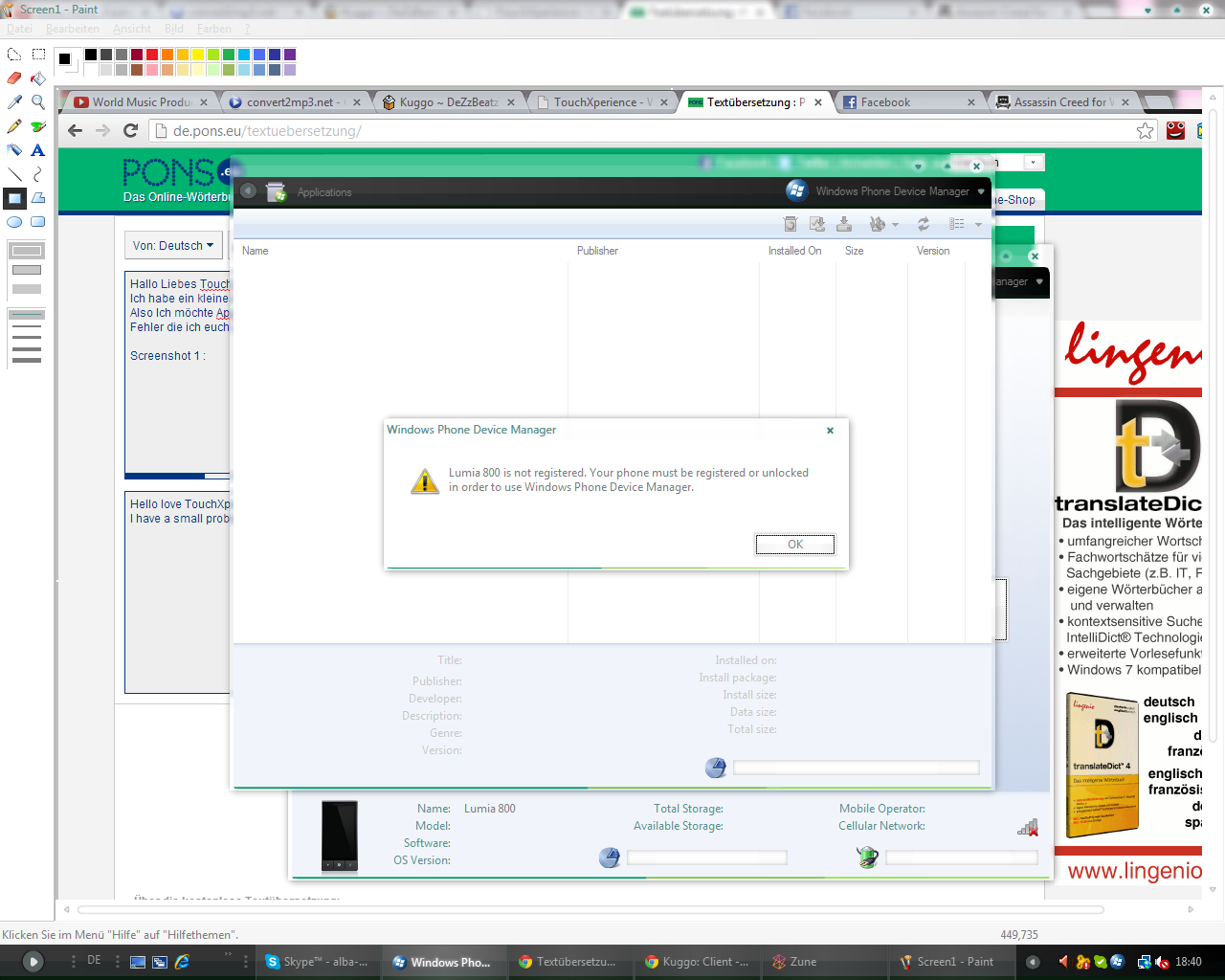The height and width of the screenshot is (980, 1225).
Task: Sort by the Installed On column header
Action: 794,251
